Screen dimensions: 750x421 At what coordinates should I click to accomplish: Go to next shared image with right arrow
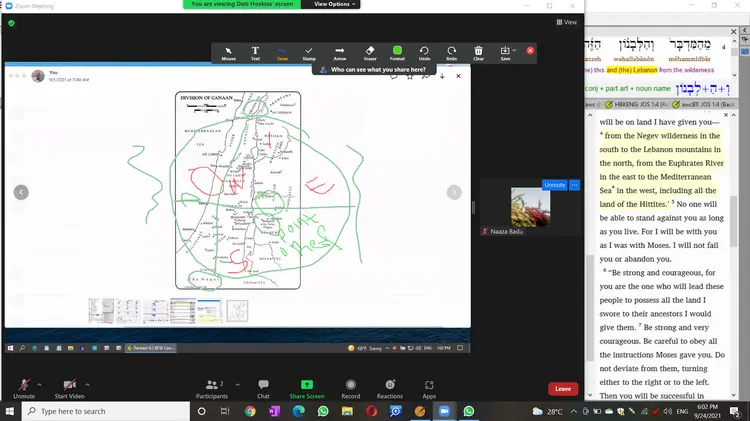click(454, 192)
